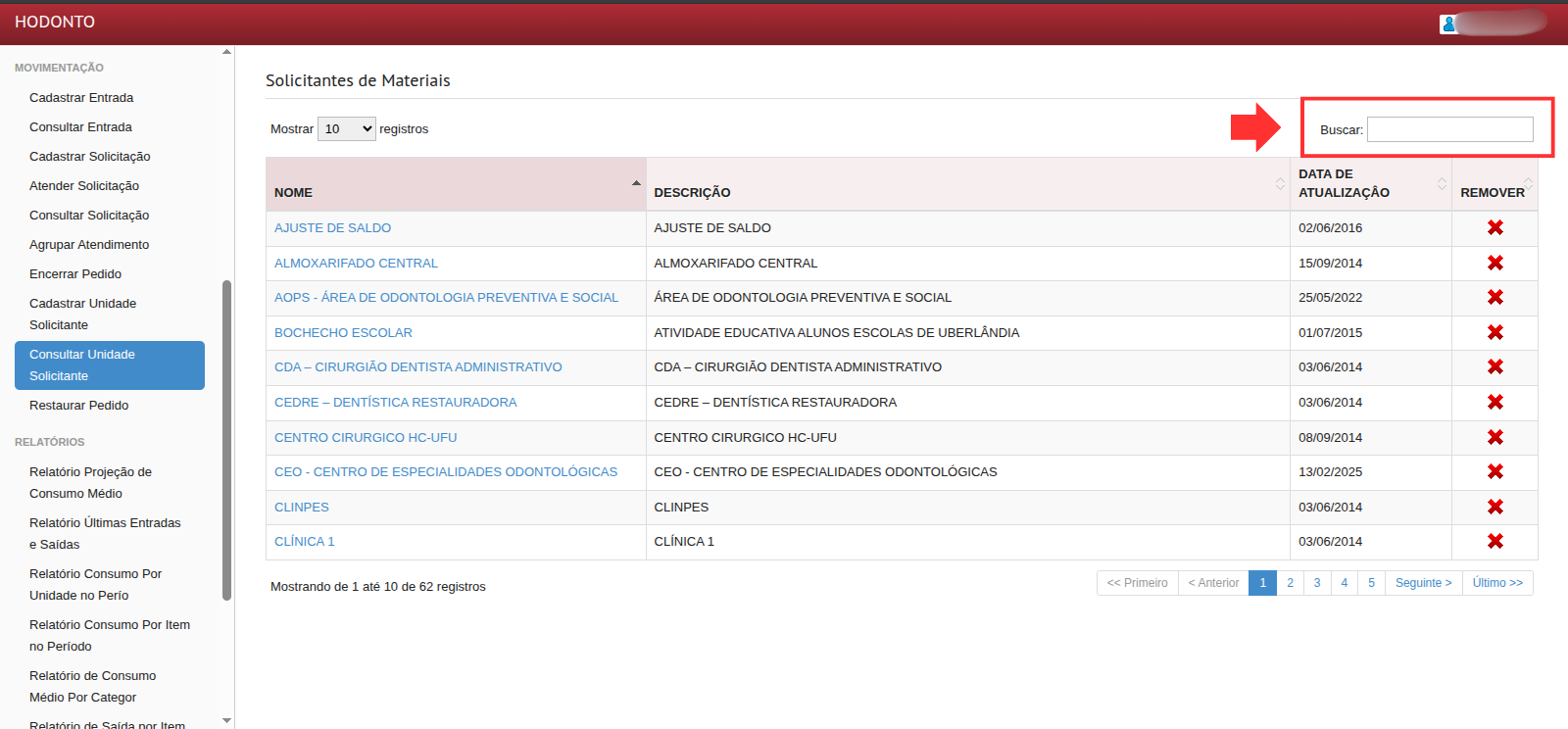Open Atender Solicitação from sidebar
Image resolution: width=1568 pixels, height=729 pixels.
84,186
